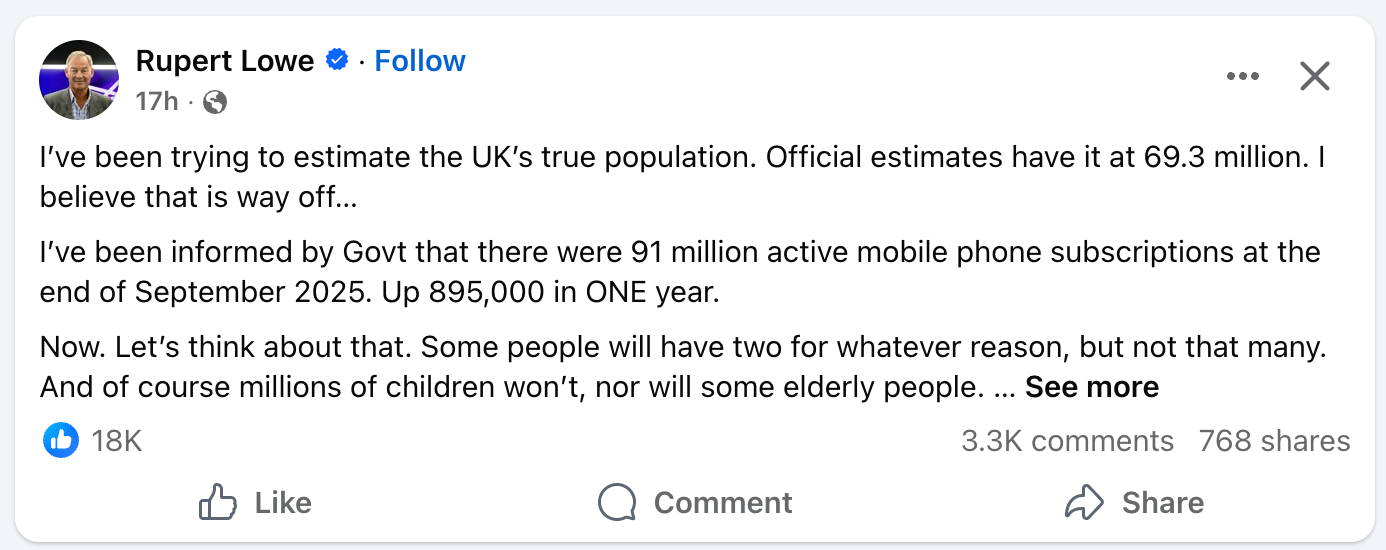1386x550 pixels.
Task: Click the Comment speech bubble icon
Action: (617, 502)
